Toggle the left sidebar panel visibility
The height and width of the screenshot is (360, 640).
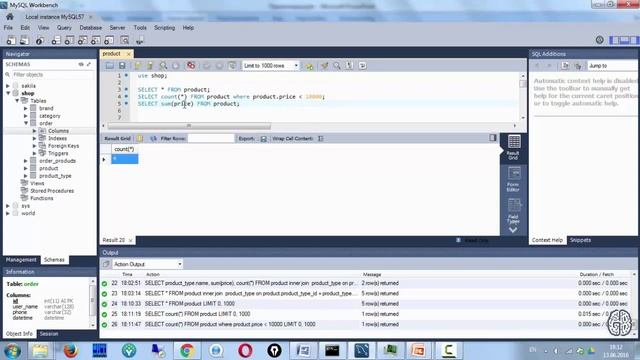(614, 40)
